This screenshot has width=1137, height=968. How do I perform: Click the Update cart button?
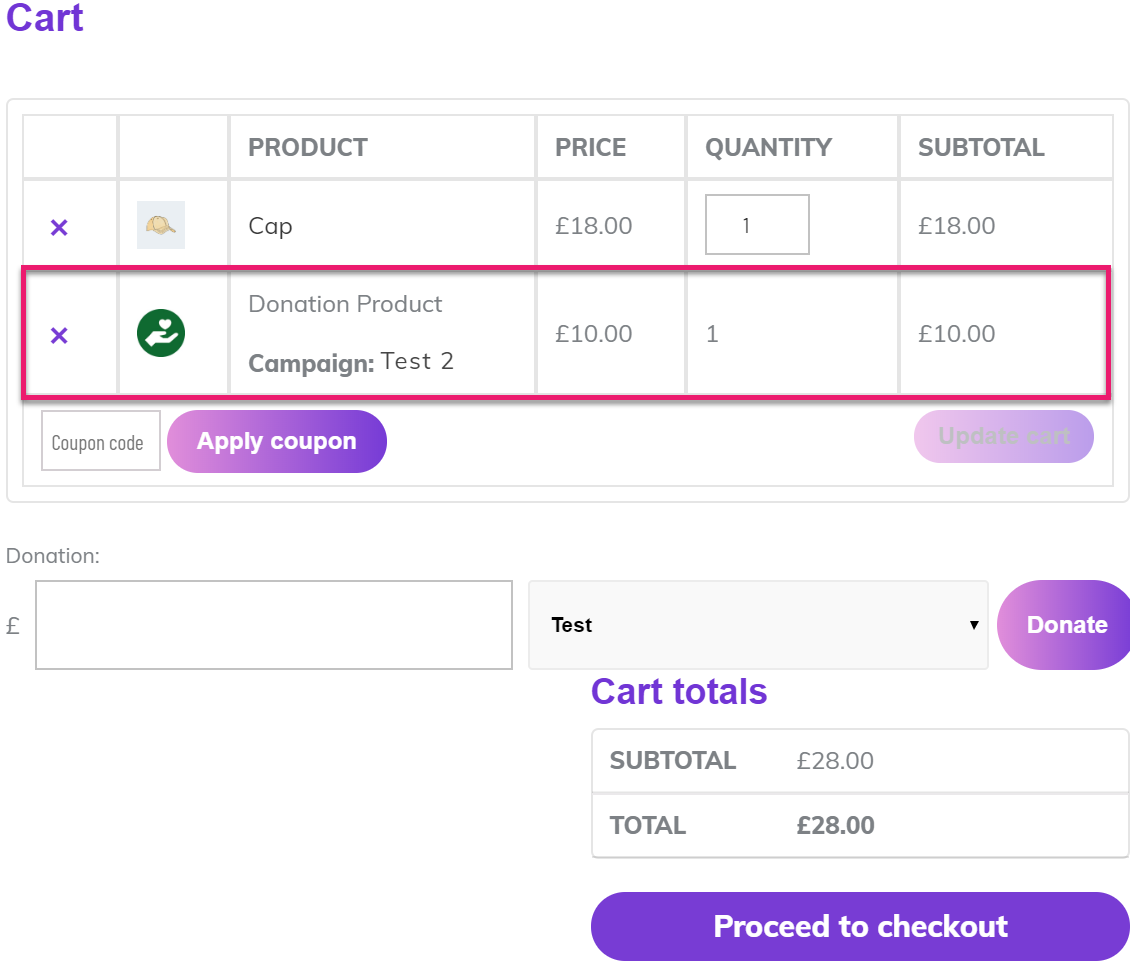1004,437
